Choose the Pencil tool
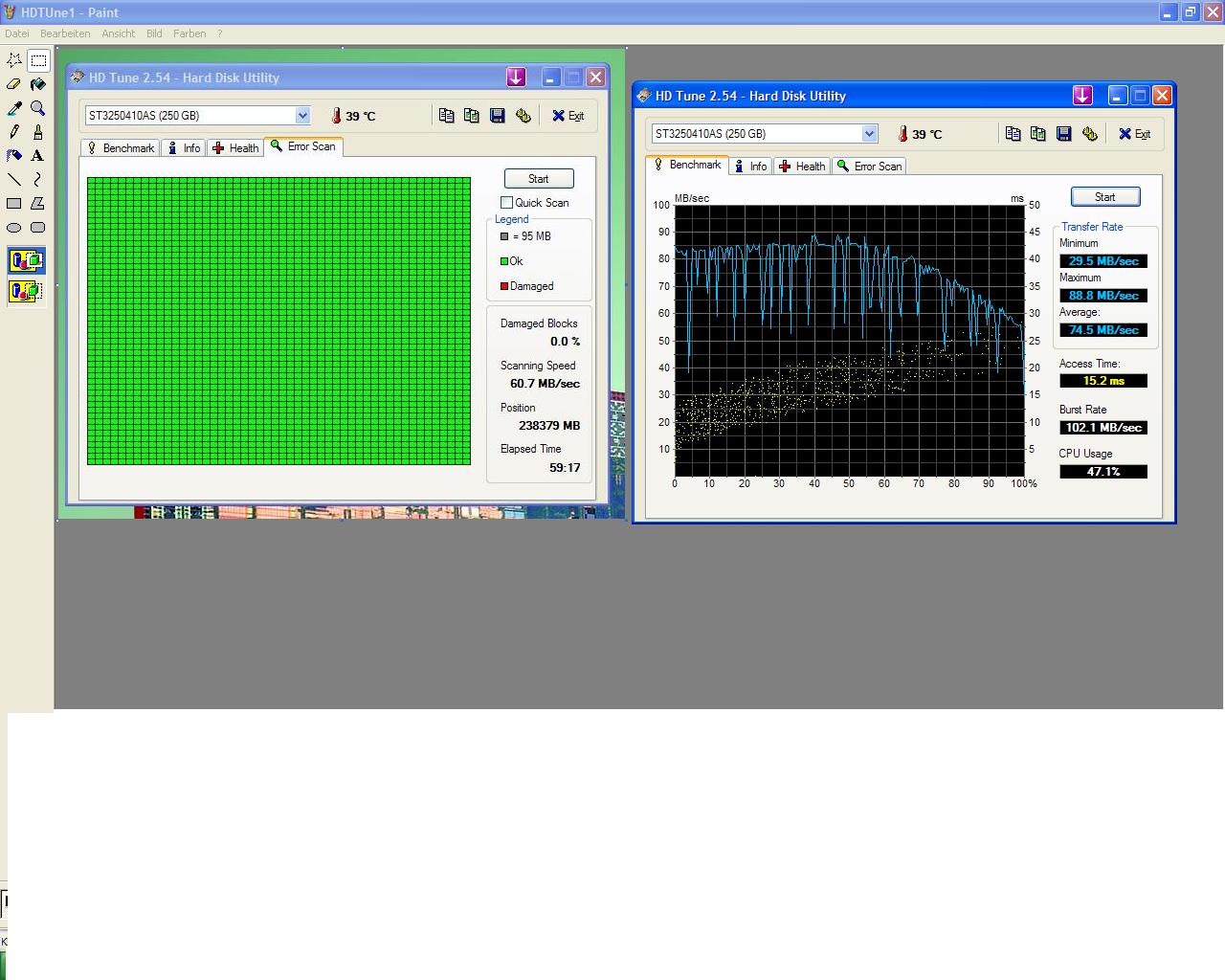 pos(14,132)
